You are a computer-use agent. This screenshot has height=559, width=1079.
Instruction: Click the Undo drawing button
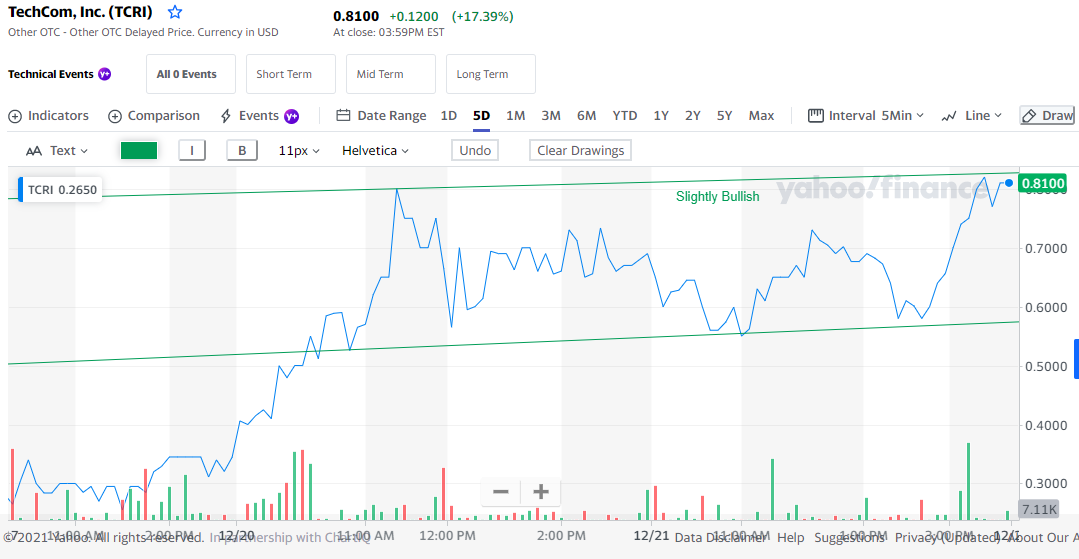475,151
